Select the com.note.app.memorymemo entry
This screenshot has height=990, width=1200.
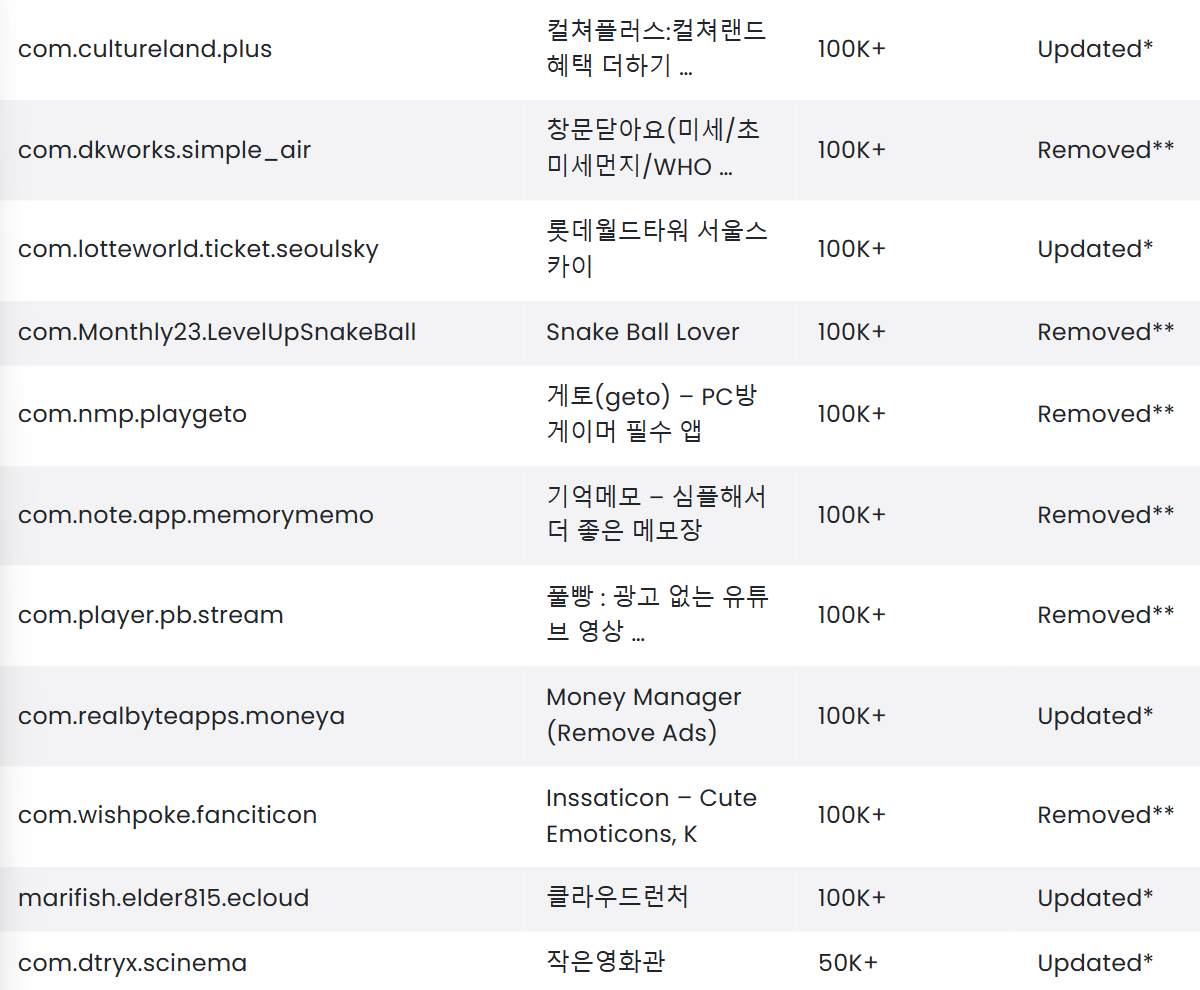click(x=196, y=515)
